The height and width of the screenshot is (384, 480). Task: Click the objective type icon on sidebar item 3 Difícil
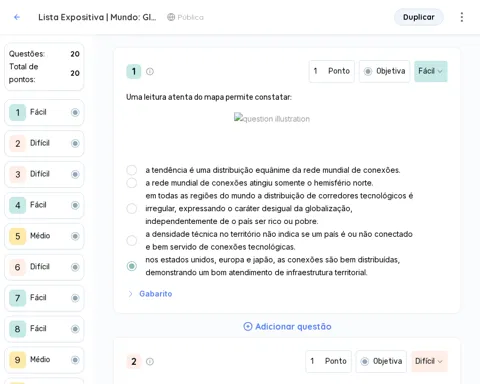tap(75, 174)
